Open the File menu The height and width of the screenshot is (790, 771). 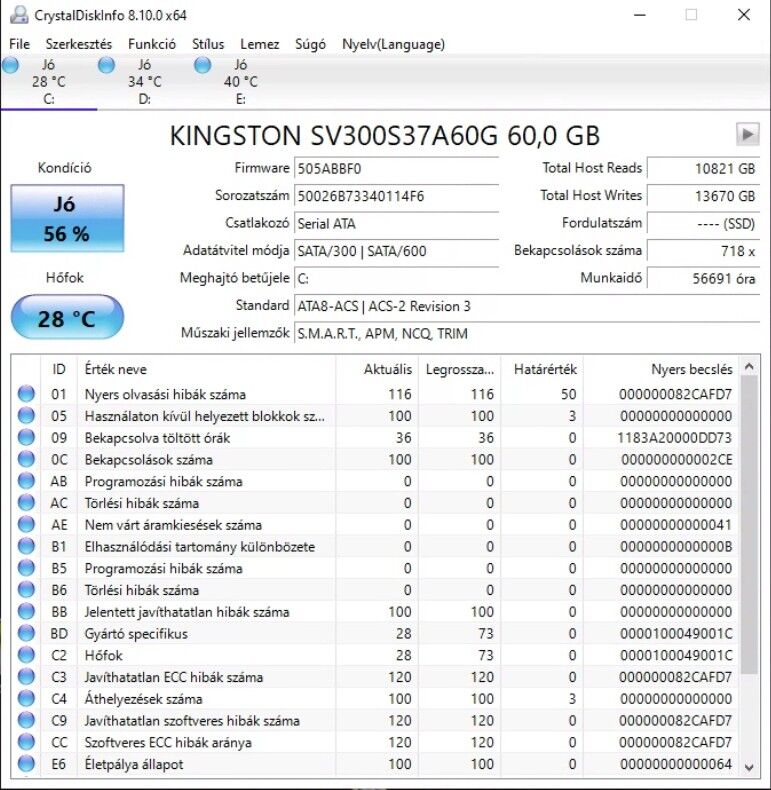coord(20,44)
